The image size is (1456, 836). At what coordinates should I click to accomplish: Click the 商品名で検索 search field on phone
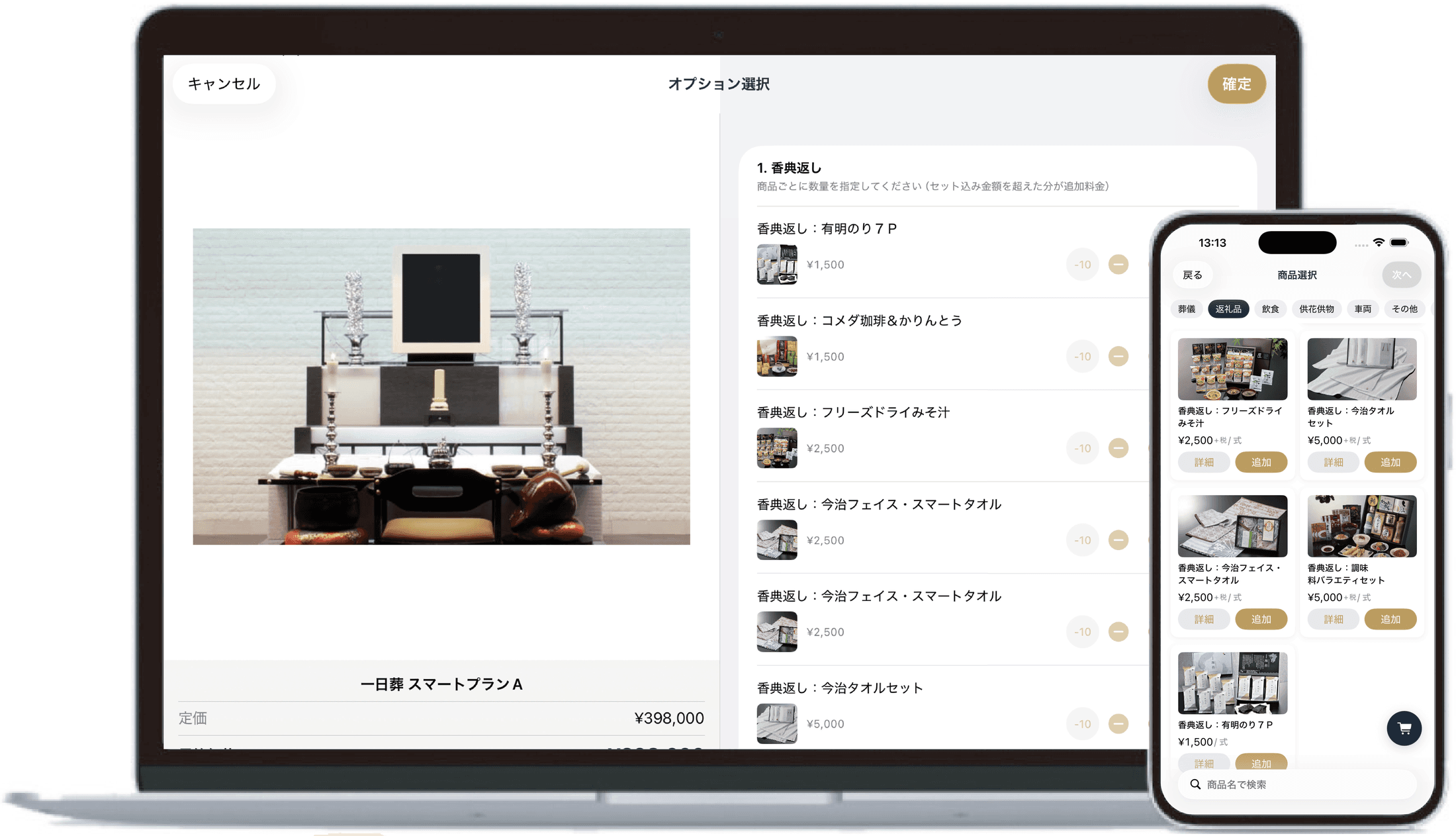click(x=1297, y=784)
